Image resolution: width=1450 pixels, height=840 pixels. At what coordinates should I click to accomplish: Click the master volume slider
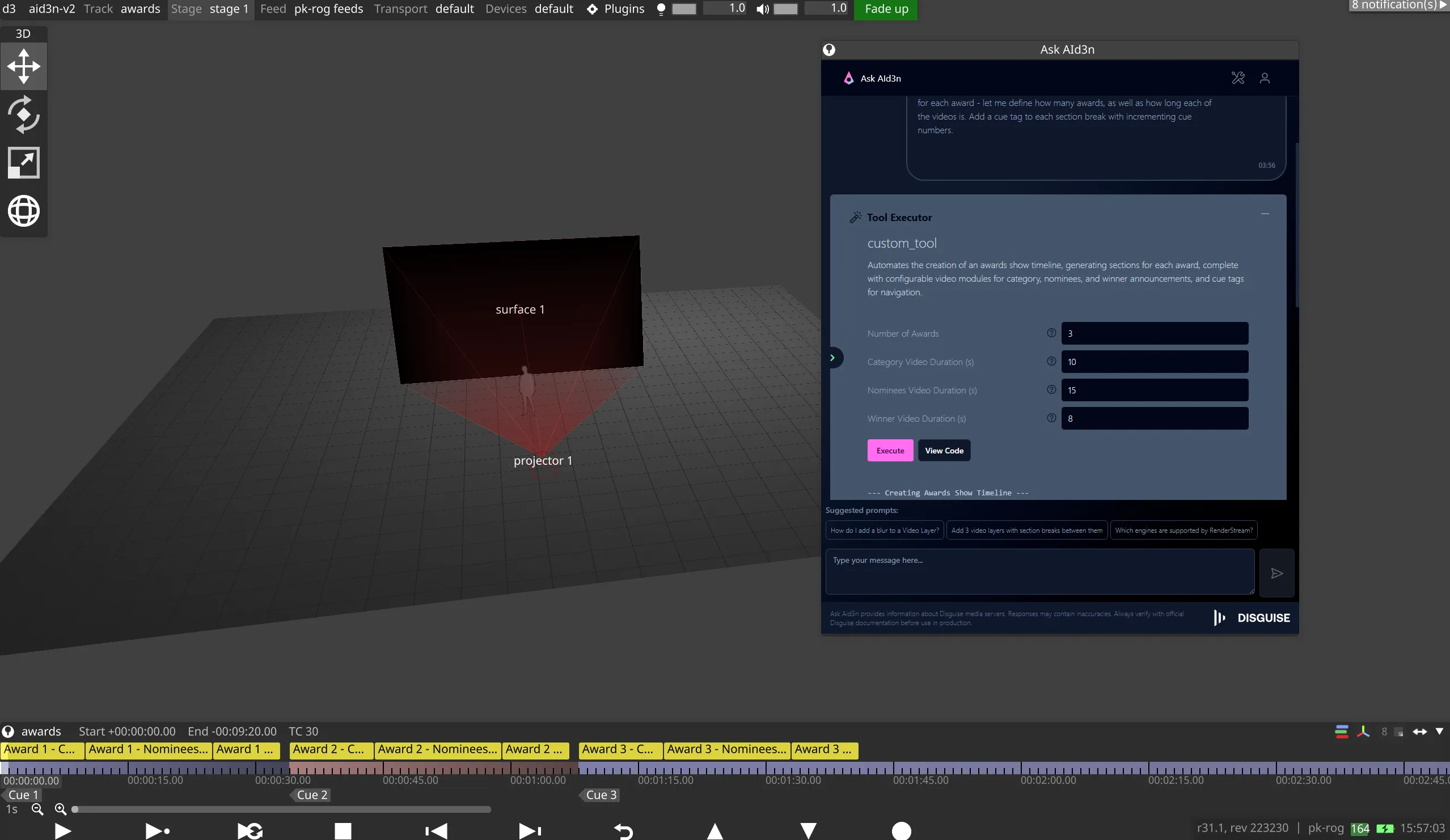pos(785,9)
